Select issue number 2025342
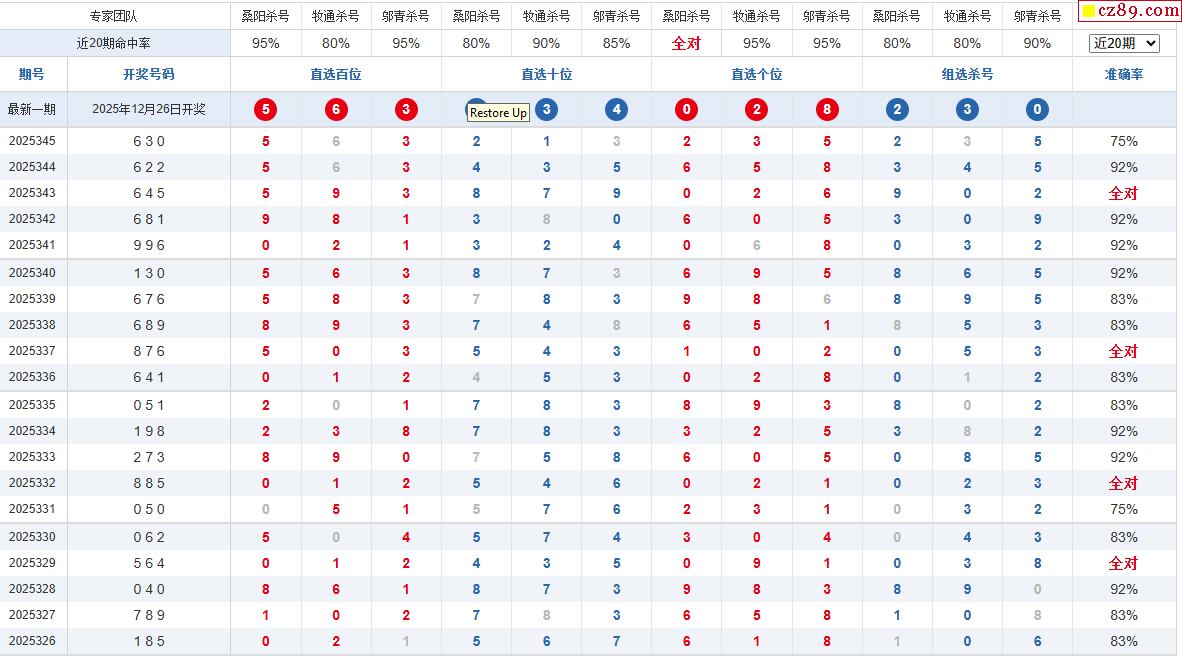The width and height of the screenshot is (1182, 659). (x=32, y=219)
